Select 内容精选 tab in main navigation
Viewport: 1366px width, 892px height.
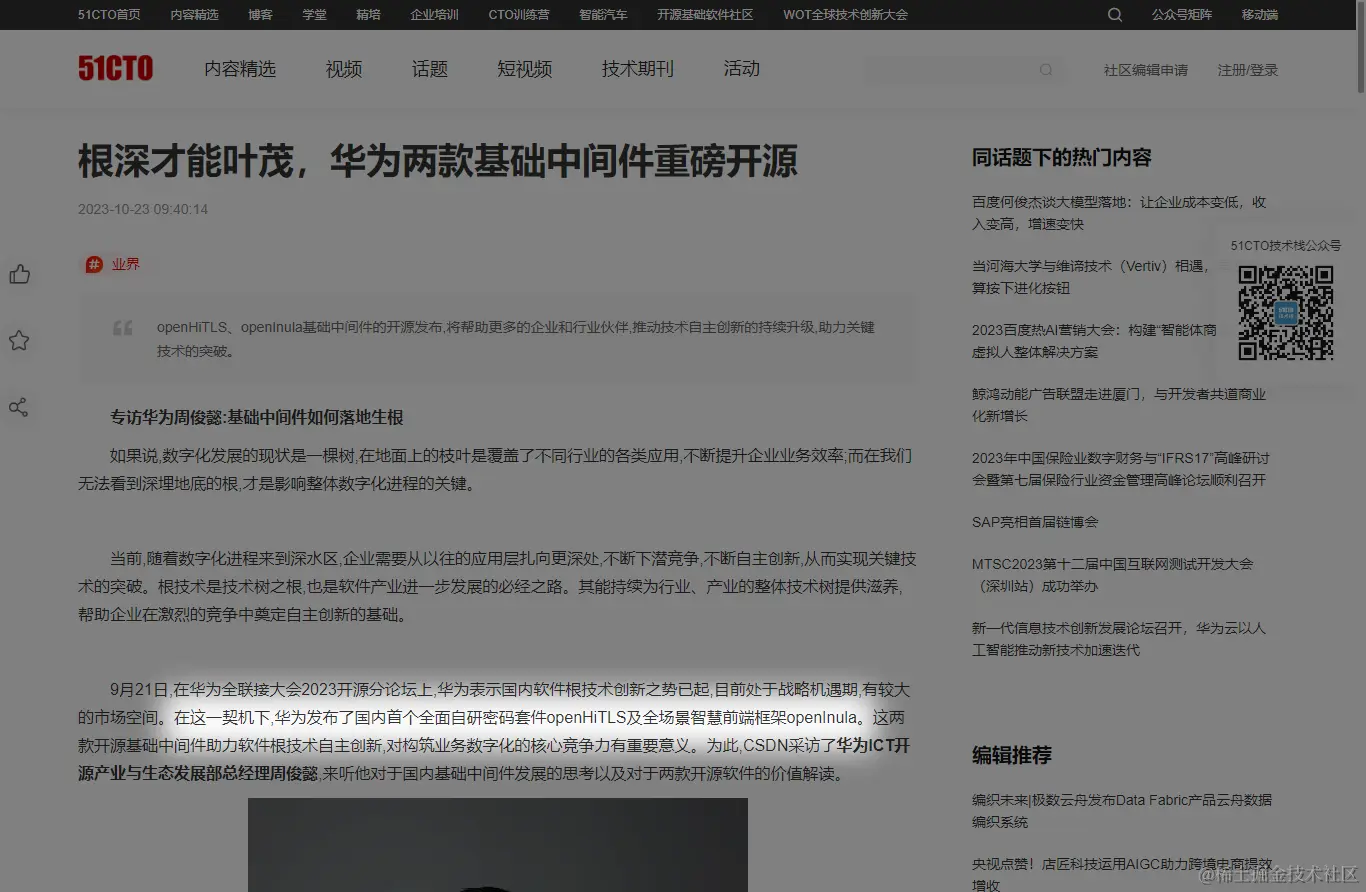(x=240, y=69)
